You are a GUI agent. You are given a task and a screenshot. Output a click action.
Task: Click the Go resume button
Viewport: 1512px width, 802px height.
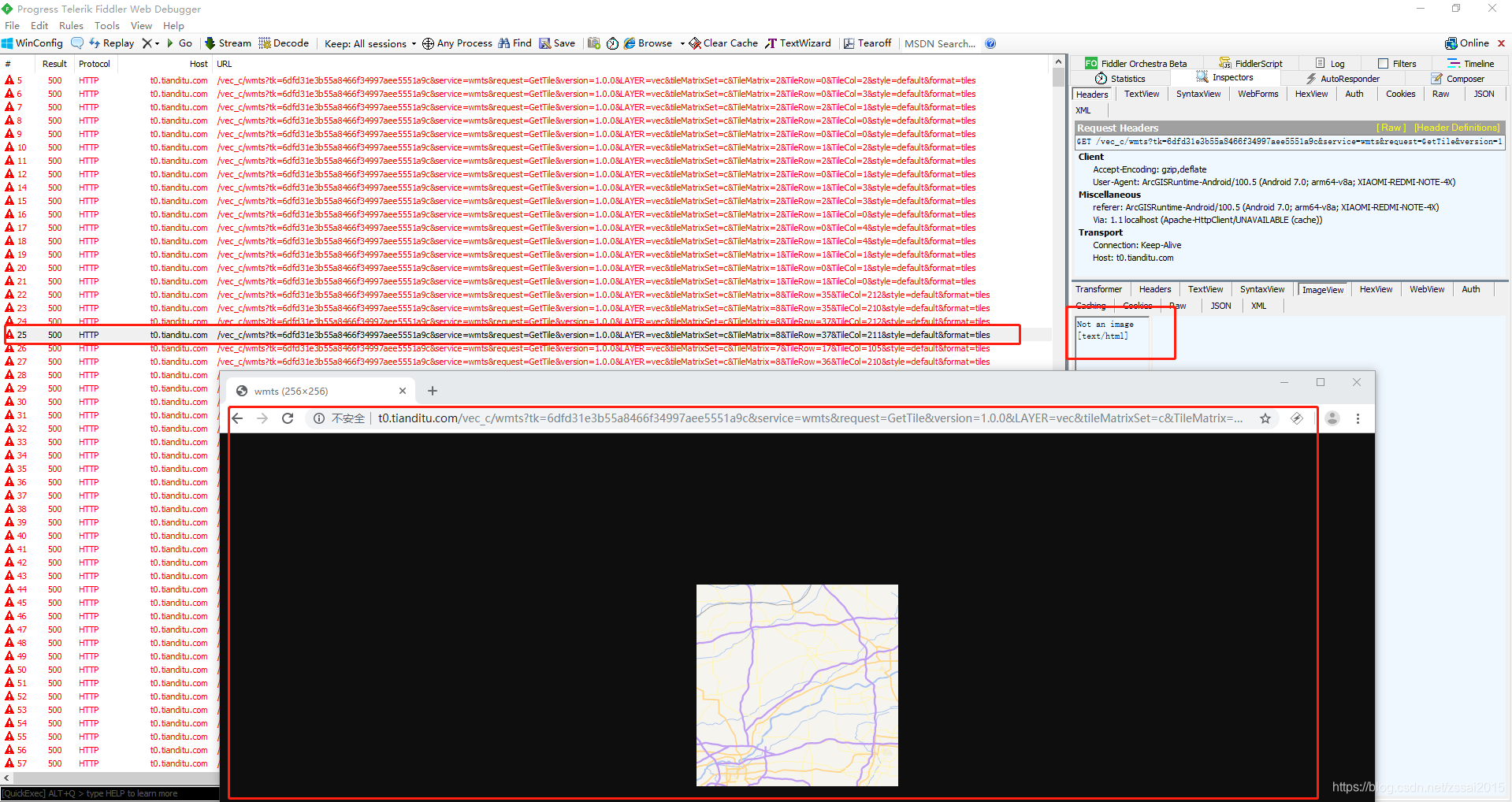179,43
